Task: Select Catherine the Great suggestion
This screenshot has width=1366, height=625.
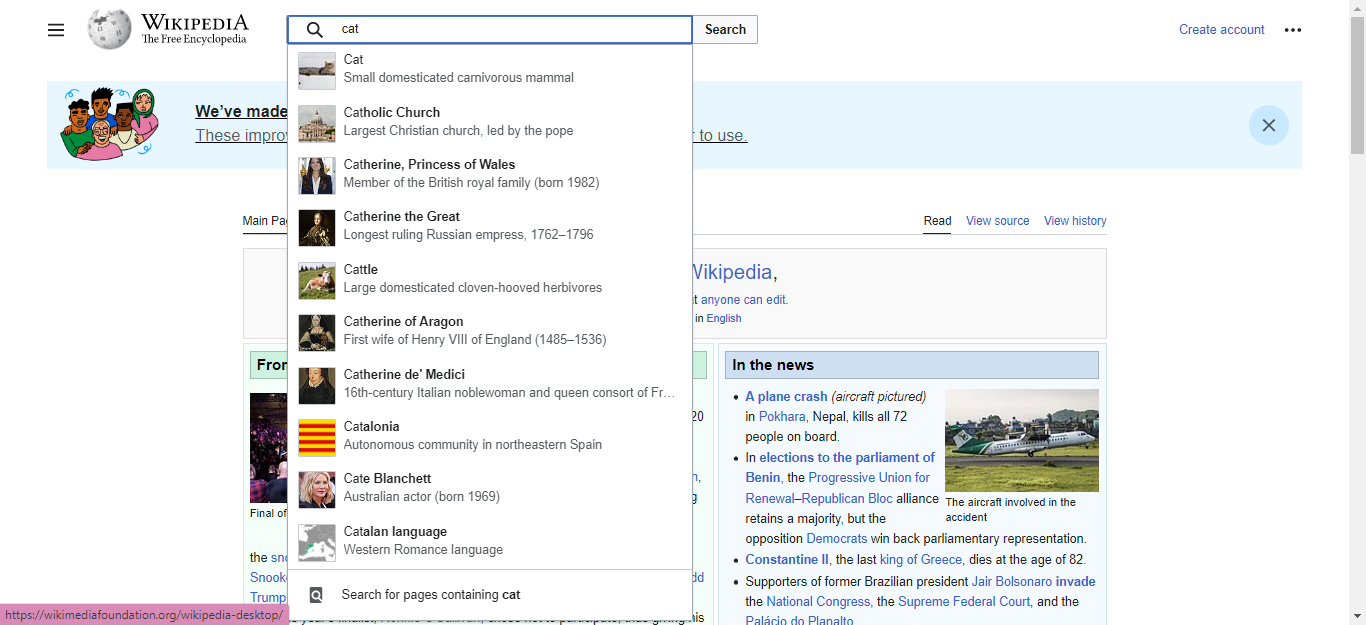Action: click(x=402, y=217)
